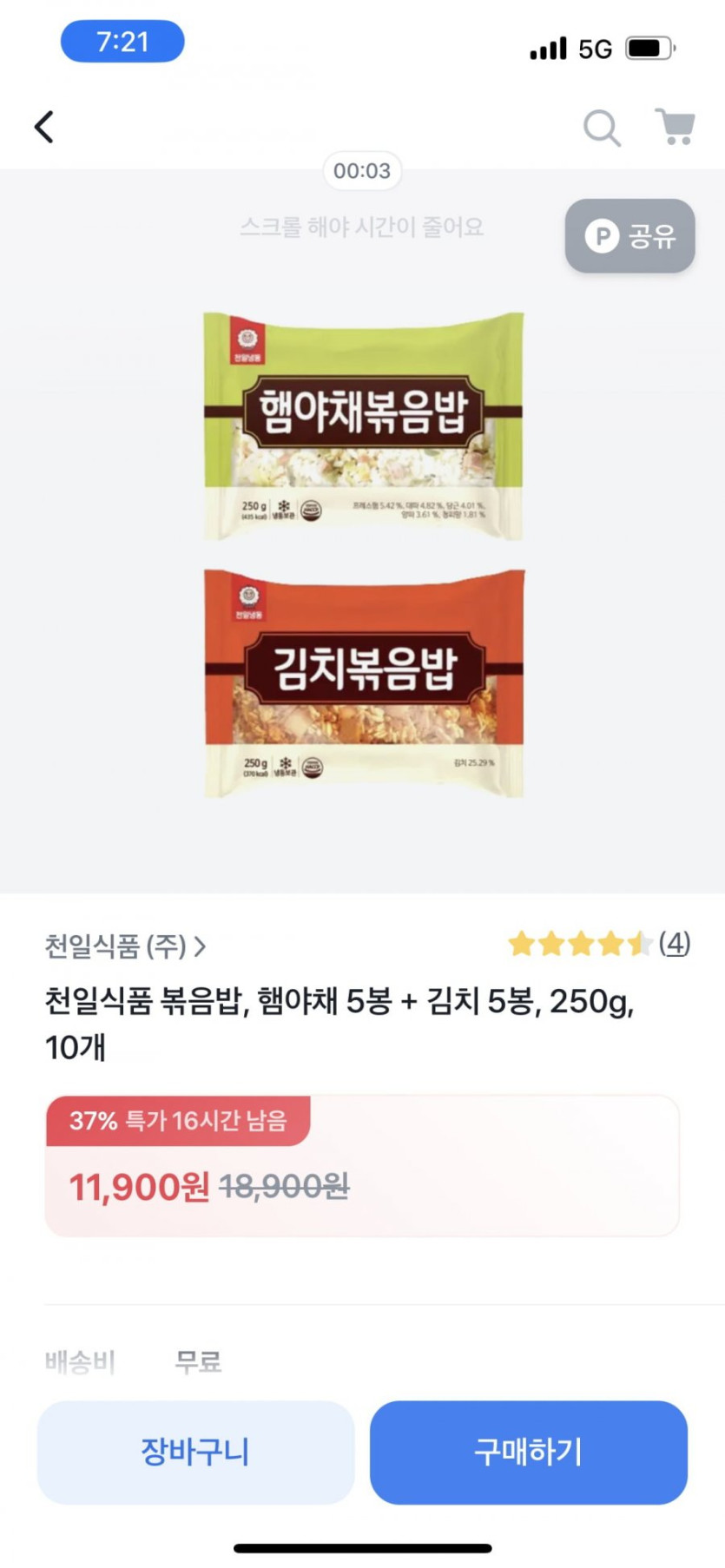
Task: Expand 천일식품 (주) seller chevron
Action: pos(200,946)
